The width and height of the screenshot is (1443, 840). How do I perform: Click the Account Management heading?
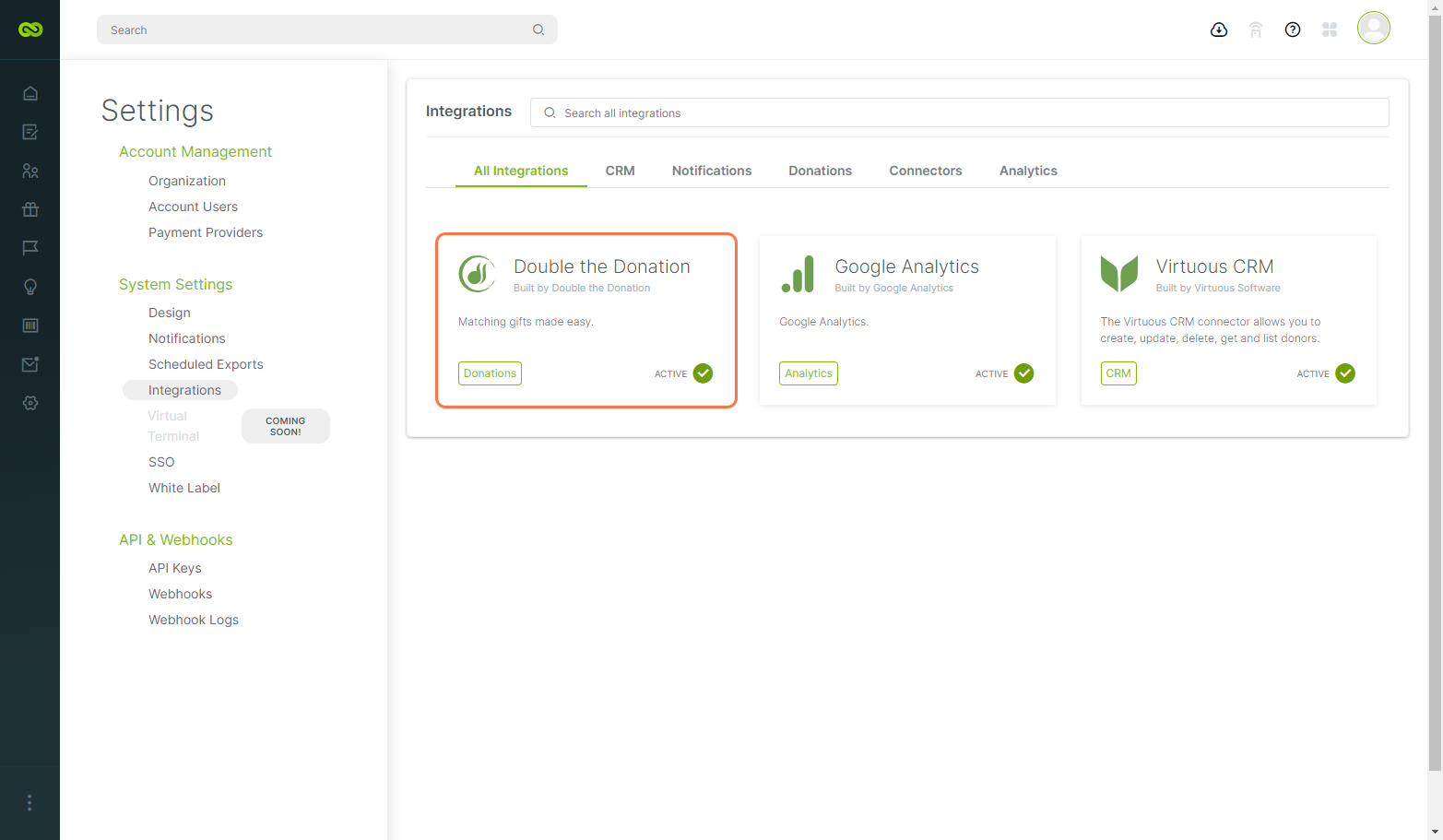point(195,151)
